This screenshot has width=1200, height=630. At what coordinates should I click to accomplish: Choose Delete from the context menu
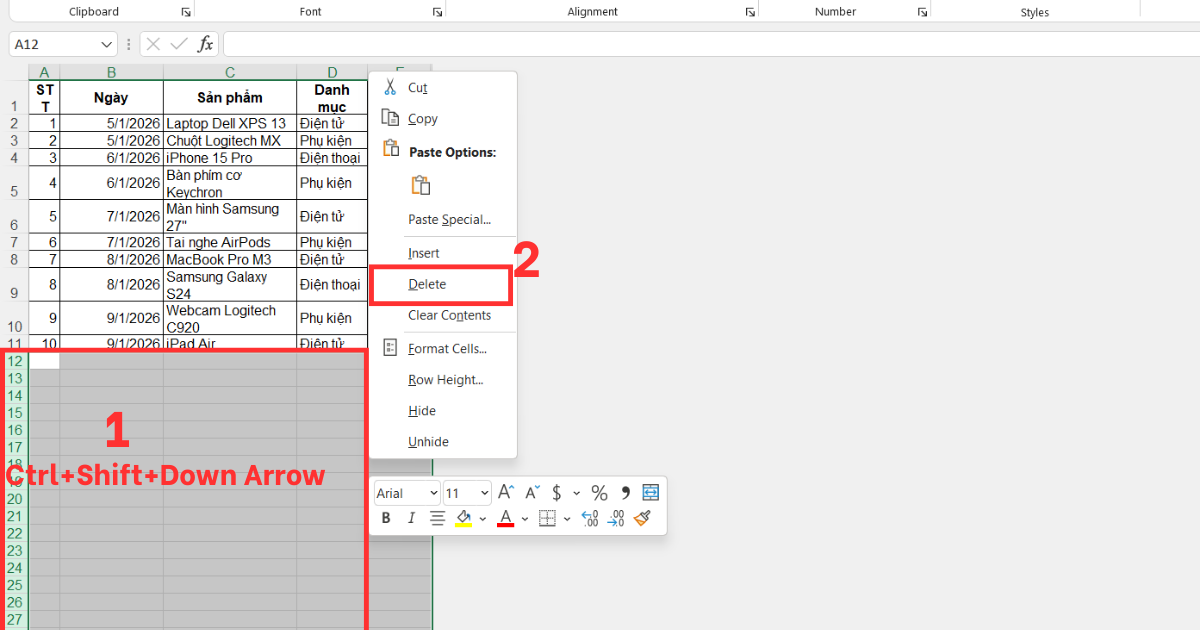tap(443, 284)
